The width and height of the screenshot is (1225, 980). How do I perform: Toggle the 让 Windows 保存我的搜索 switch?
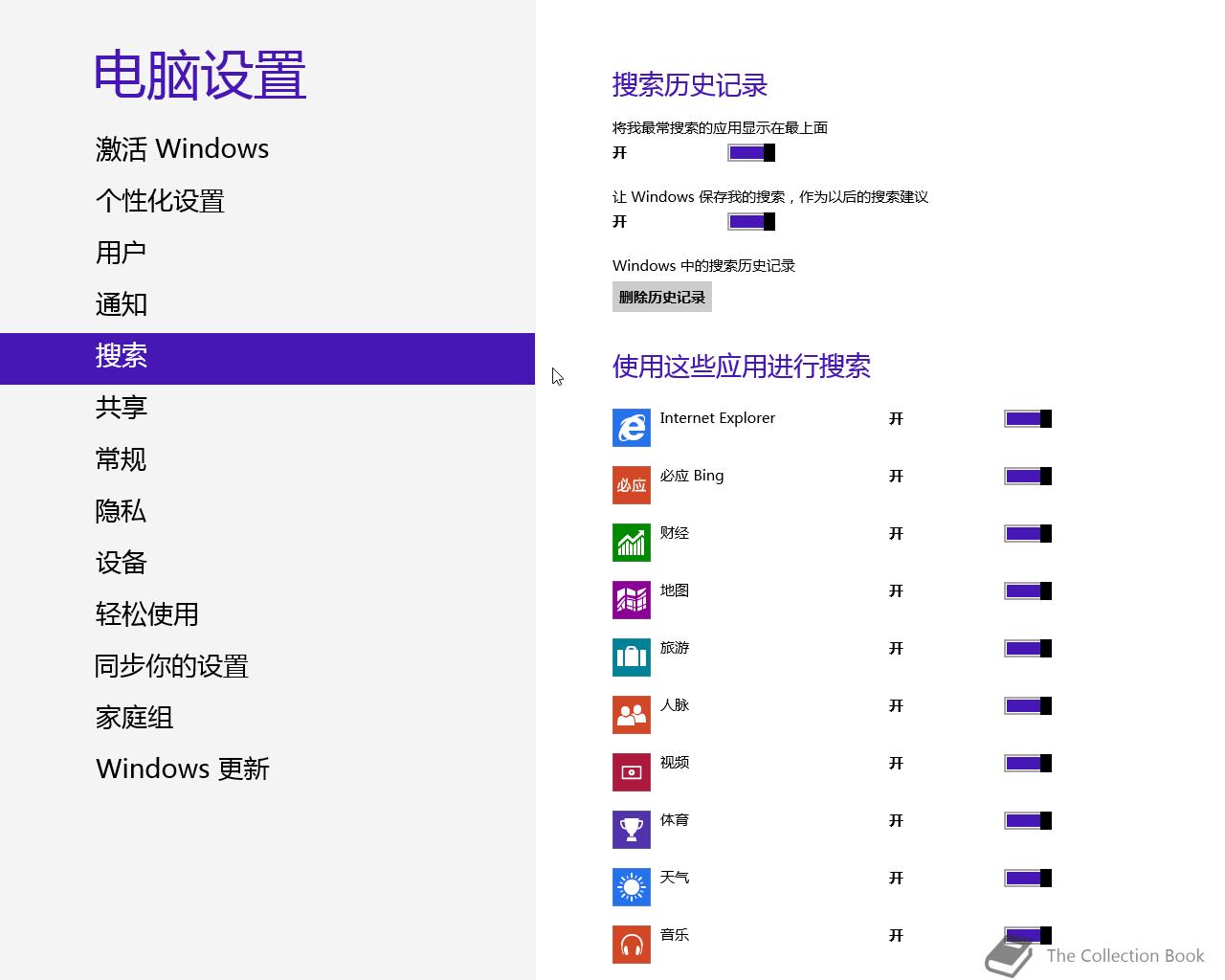751,222
